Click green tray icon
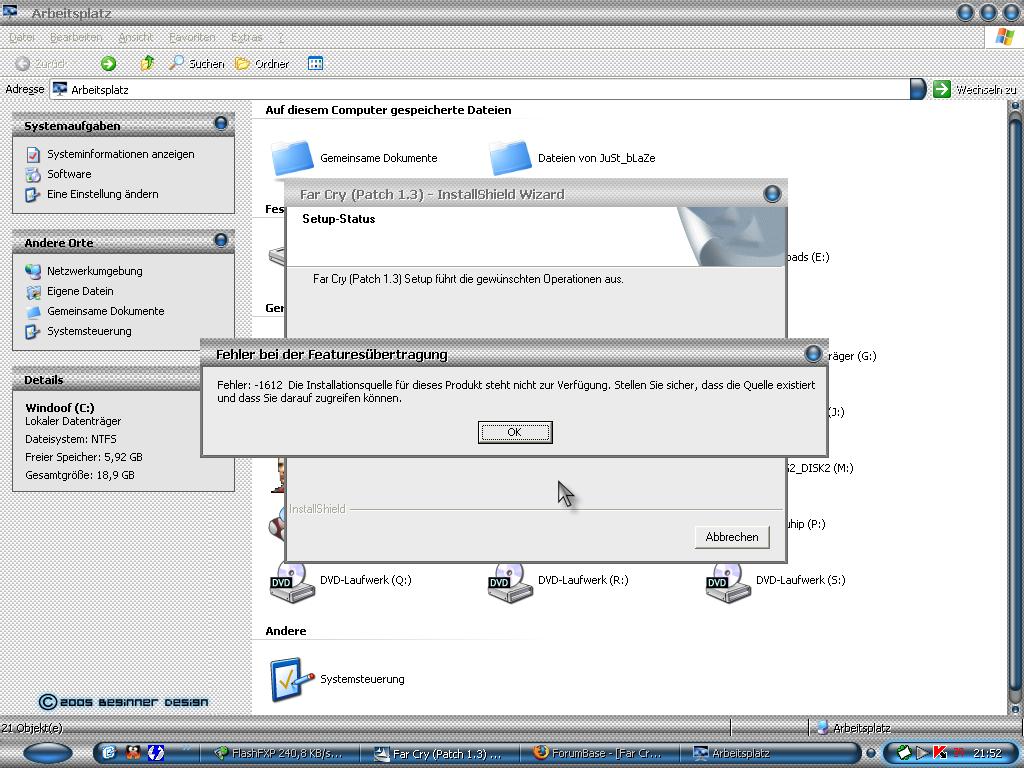The width and height of the screenshot is (1024, 768). (x=904, y=753)
